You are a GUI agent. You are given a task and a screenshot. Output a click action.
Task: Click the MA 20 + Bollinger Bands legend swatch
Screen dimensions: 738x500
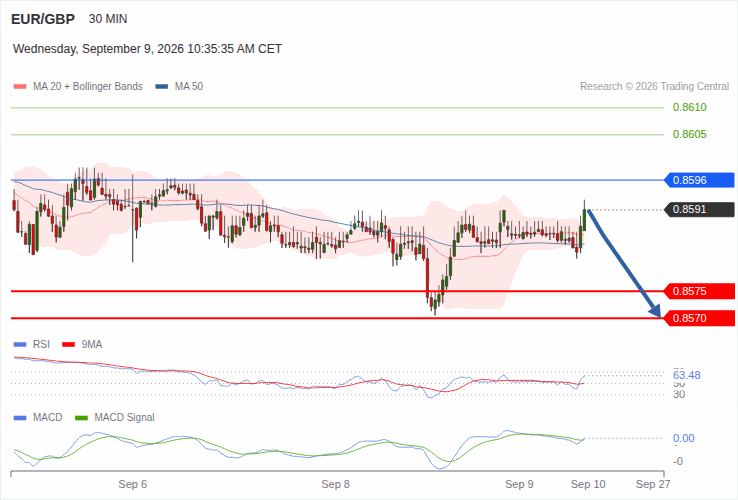click(20, 87)
